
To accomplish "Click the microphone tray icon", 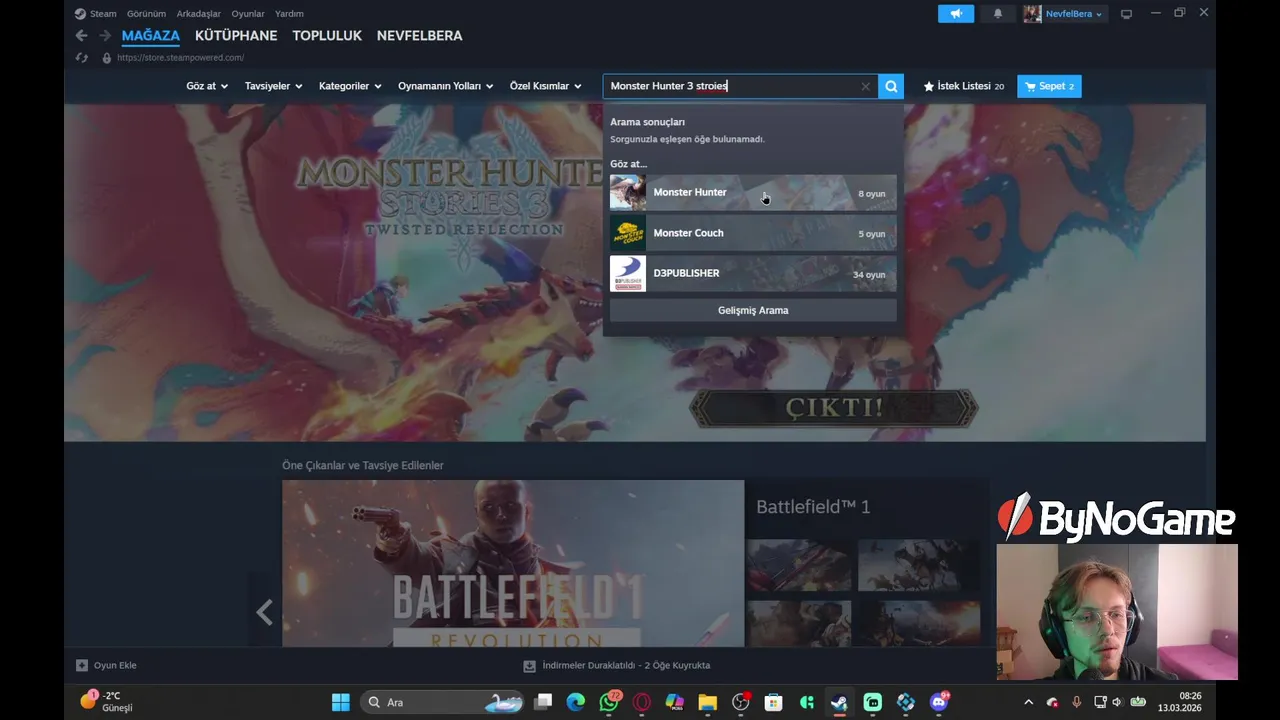I will (1077, 702).
